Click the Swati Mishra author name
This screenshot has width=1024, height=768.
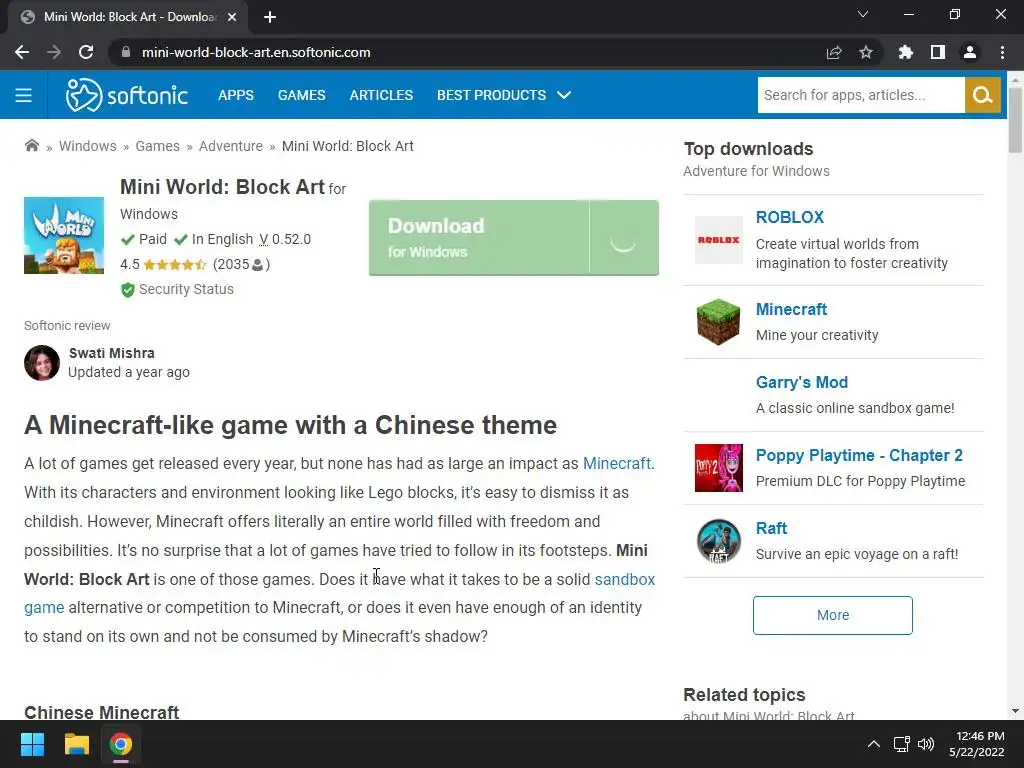coord(112,353)
